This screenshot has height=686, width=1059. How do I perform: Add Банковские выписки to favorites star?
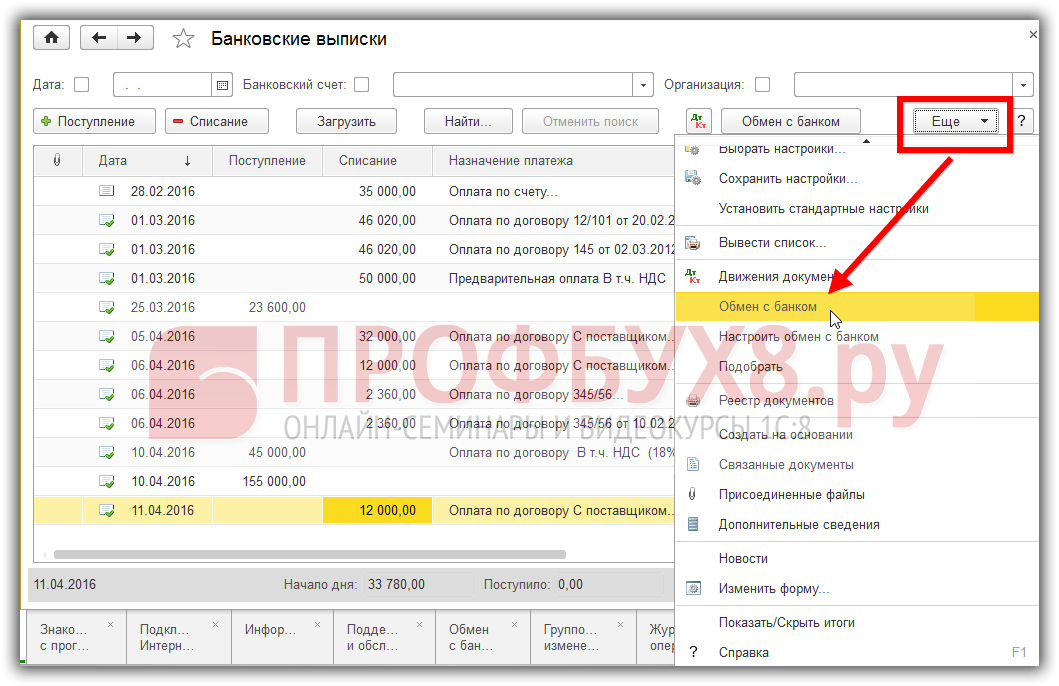[183, 38]
